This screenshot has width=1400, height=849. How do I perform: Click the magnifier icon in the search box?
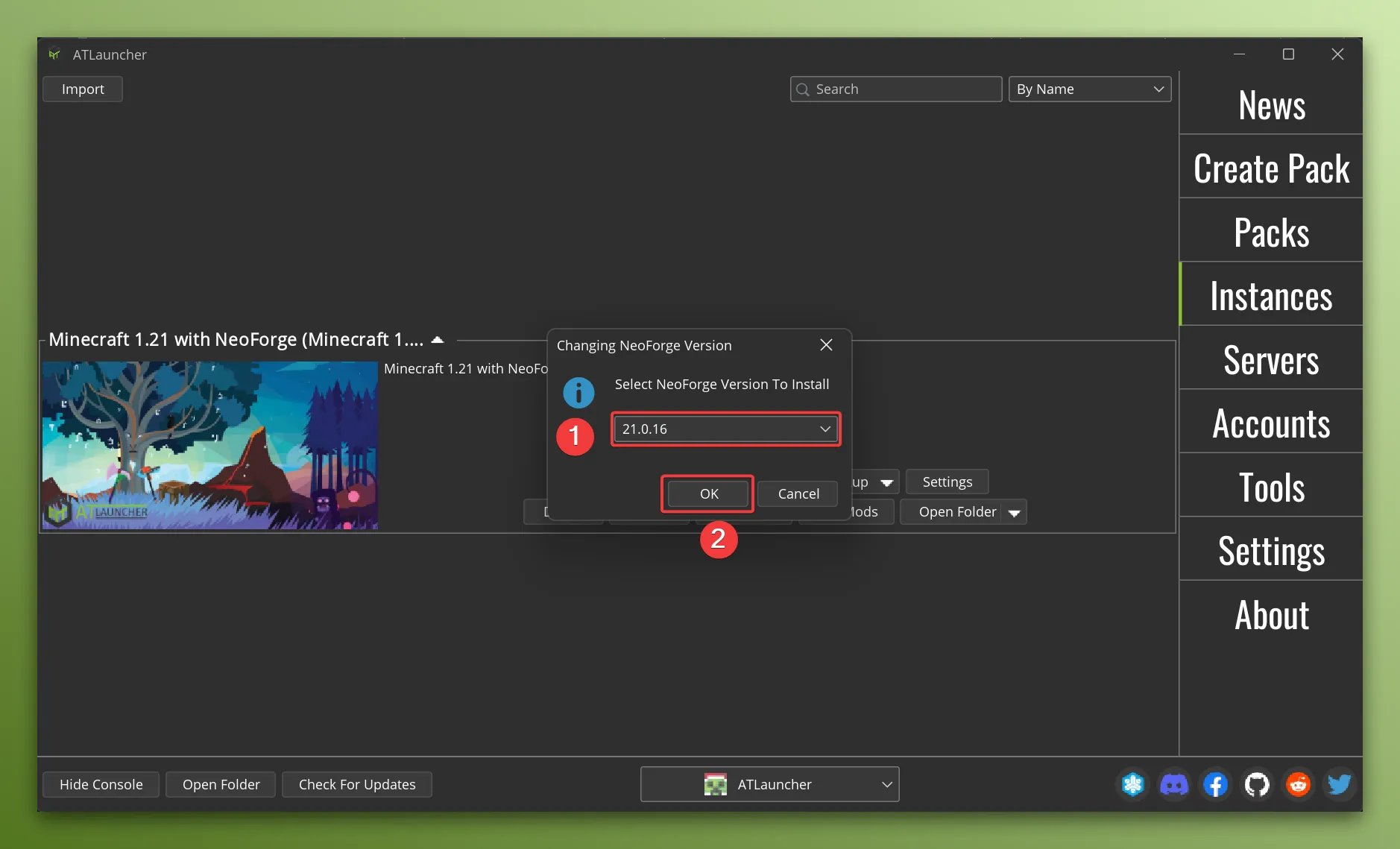(x=803, y=89)
